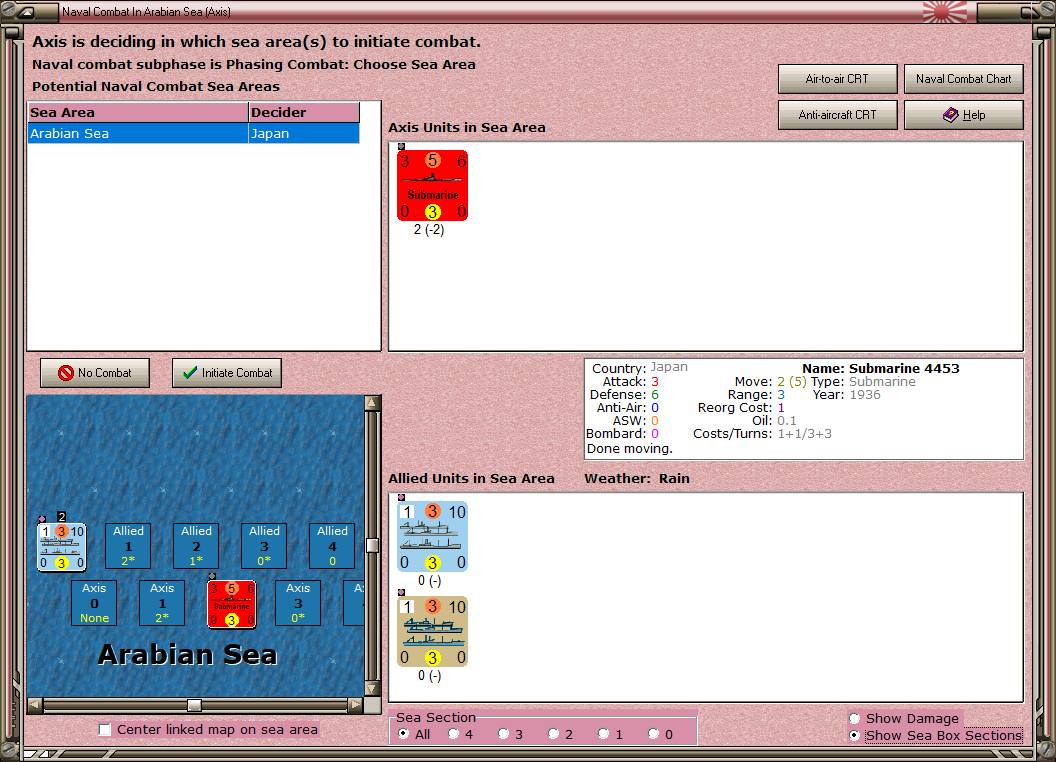This screenshot has width=1056, height=762.
Task: Select sea section 0 radio button
Action: (x=653, y=734)
